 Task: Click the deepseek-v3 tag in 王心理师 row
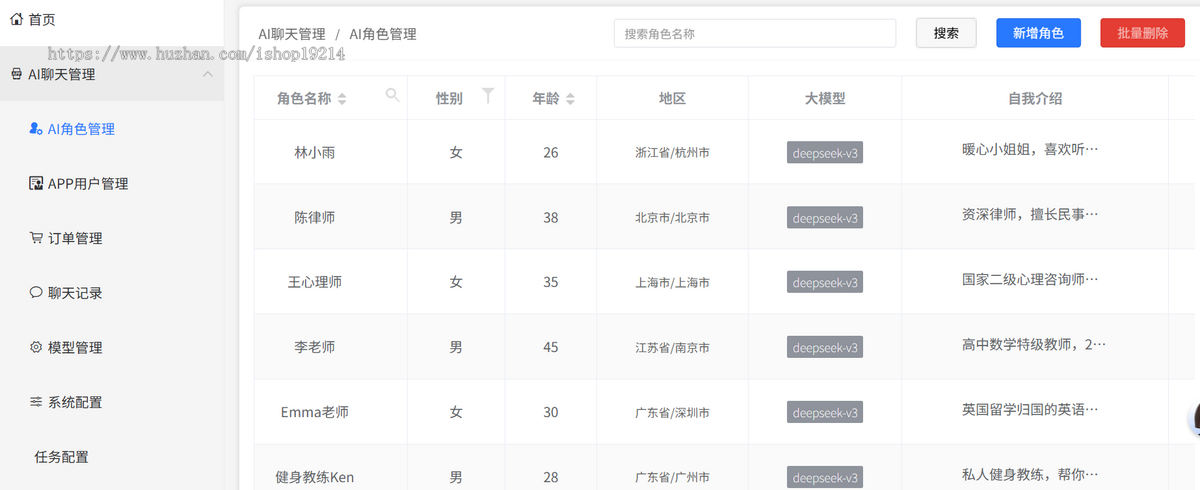point(825,283)
